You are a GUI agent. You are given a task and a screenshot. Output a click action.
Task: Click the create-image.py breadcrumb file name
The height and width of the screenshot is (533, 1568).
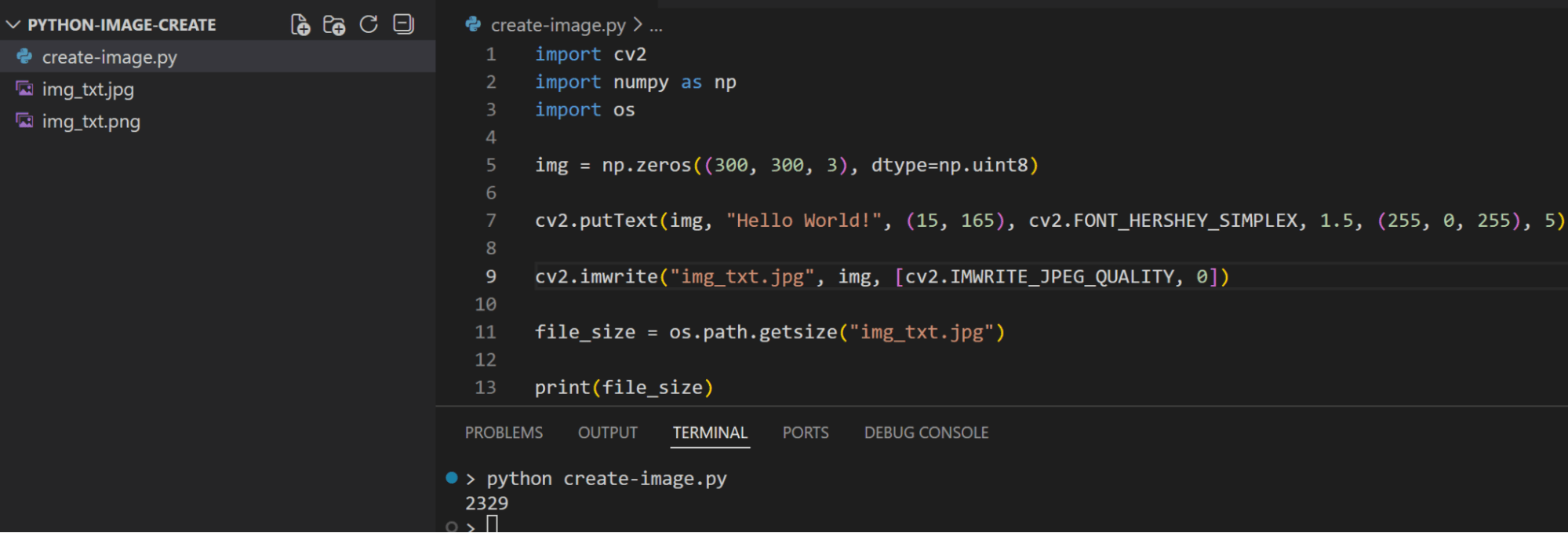tap(558, 25)
